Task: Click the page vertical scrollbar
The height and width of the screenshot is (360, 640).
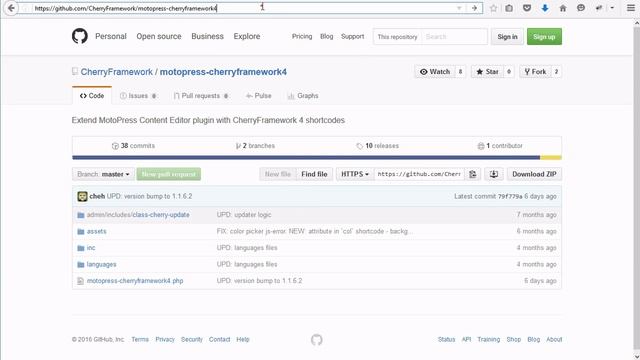Action: click(636, 188)
